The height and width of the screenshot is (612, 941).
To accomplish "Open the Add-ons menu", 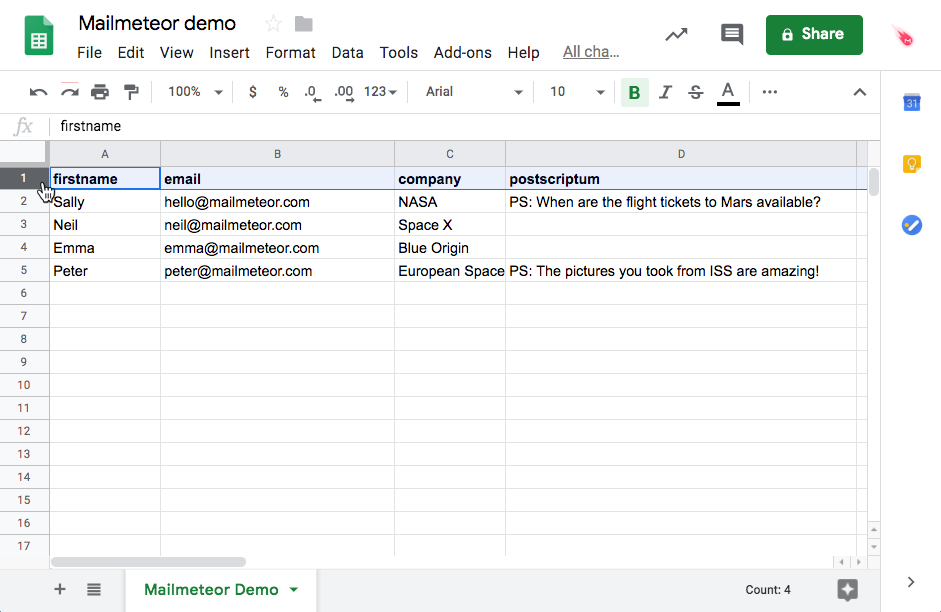I will 463,53.
